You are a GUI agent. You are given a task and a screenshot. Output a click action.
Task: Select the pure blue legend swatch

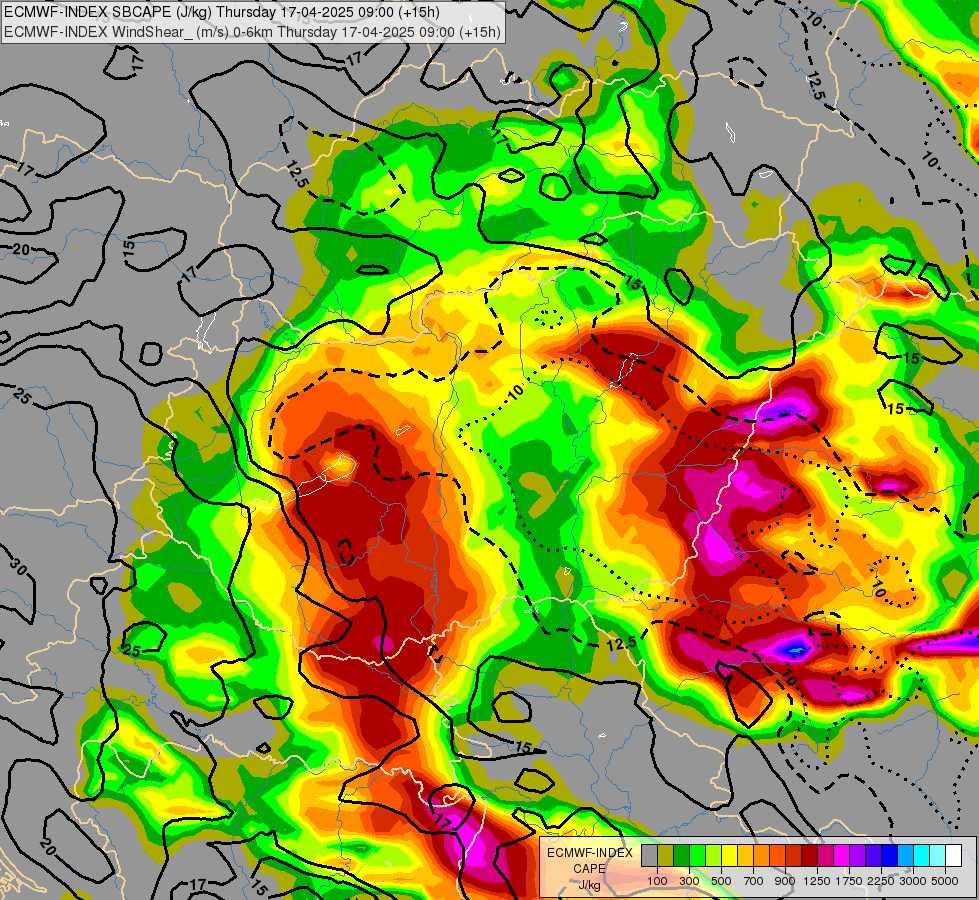(x=890, y=856)
